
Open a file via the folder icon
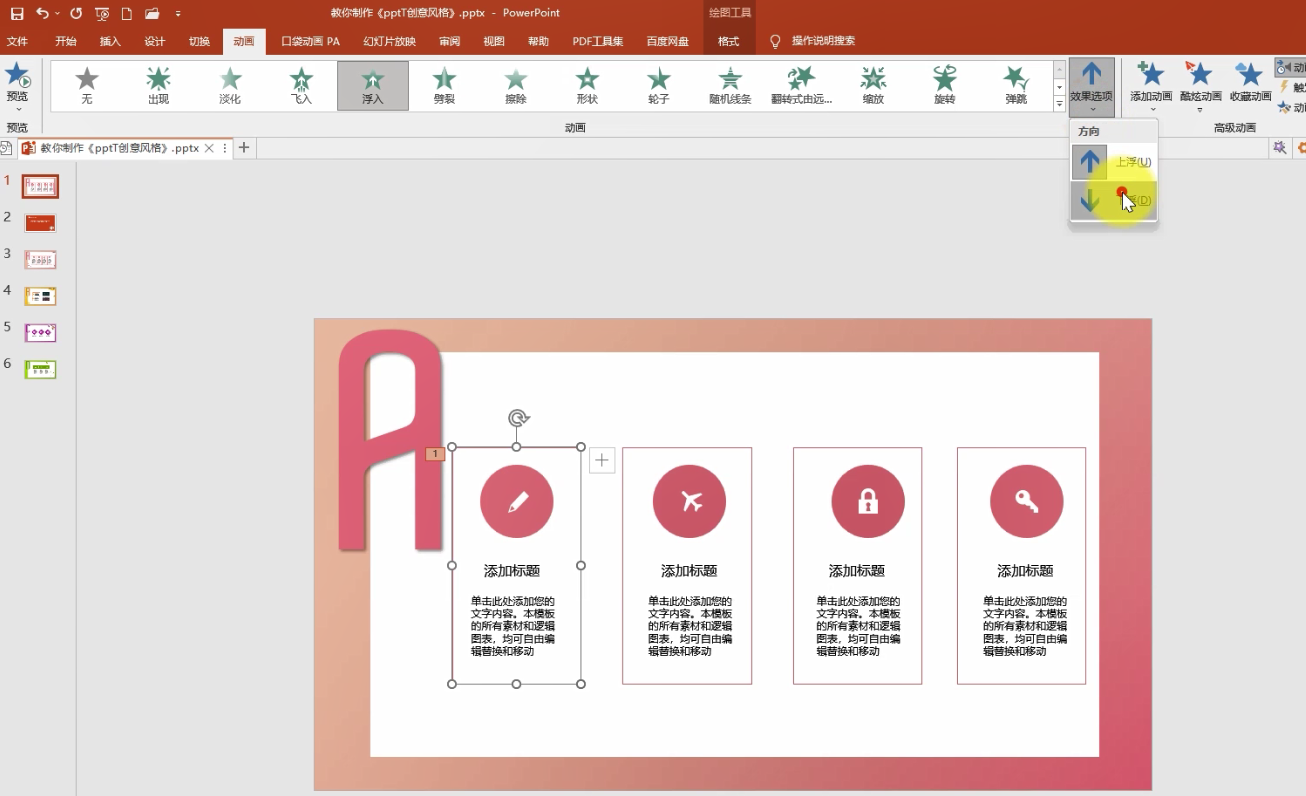(x=152, y=13)
